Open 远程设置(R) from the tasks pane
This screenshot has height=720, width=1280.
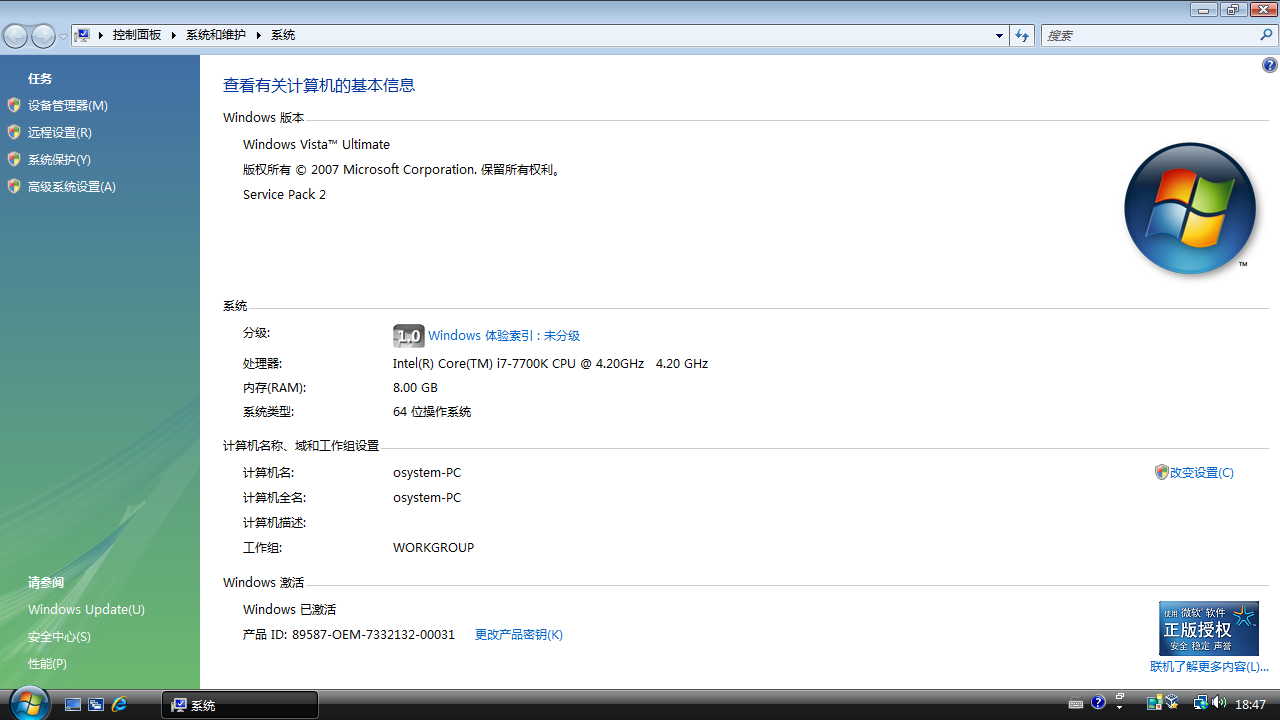[60, 132]
